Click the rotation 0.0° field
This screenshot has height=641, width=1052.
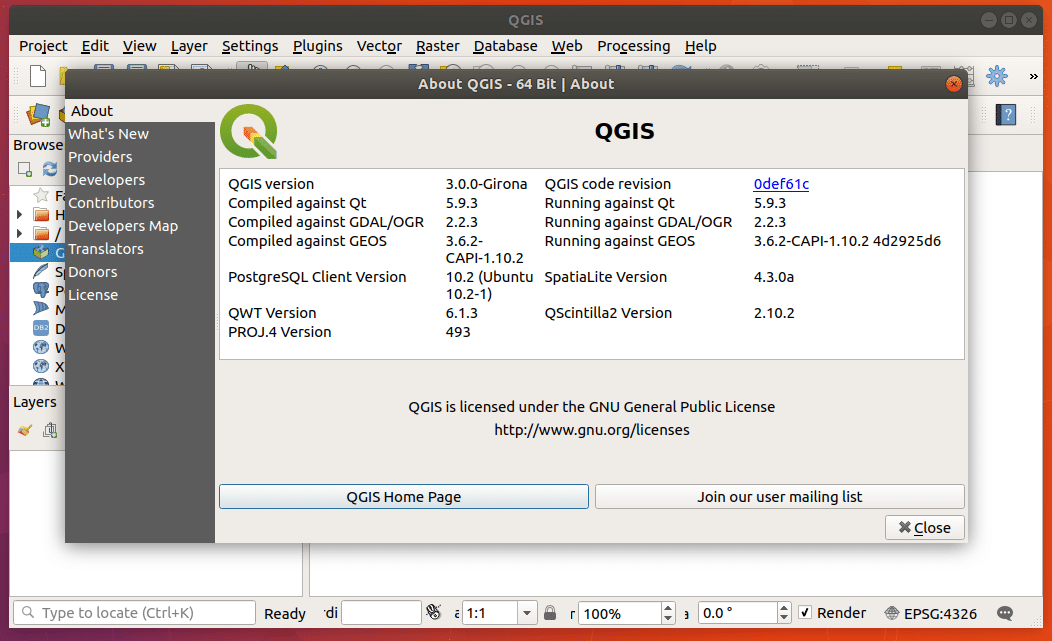(x=738, y=613)
